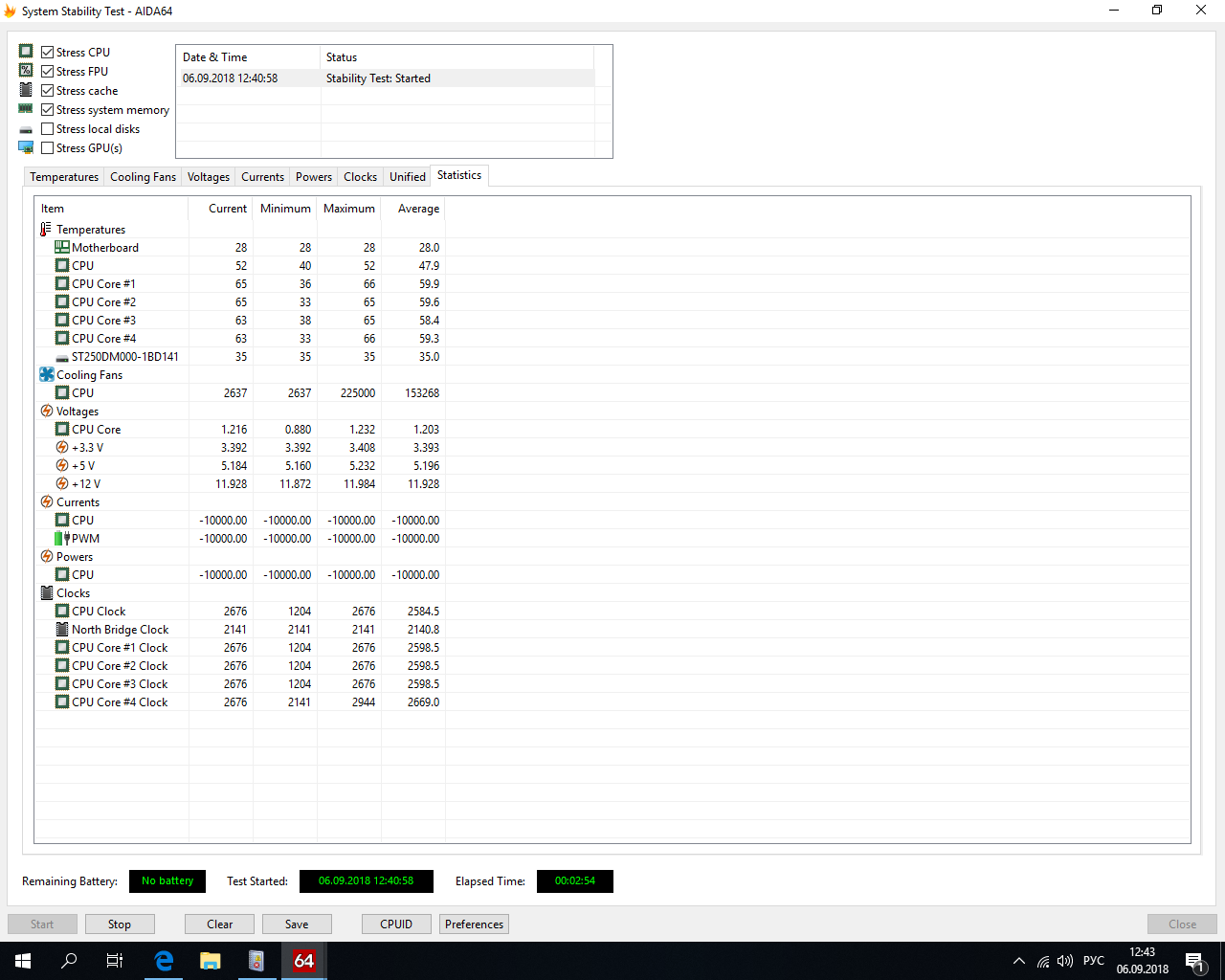Image resolution: width=1225 pixels, height=980 pixels.
Task: Click the Clocks group chip icon
Action: coord(47,592)
